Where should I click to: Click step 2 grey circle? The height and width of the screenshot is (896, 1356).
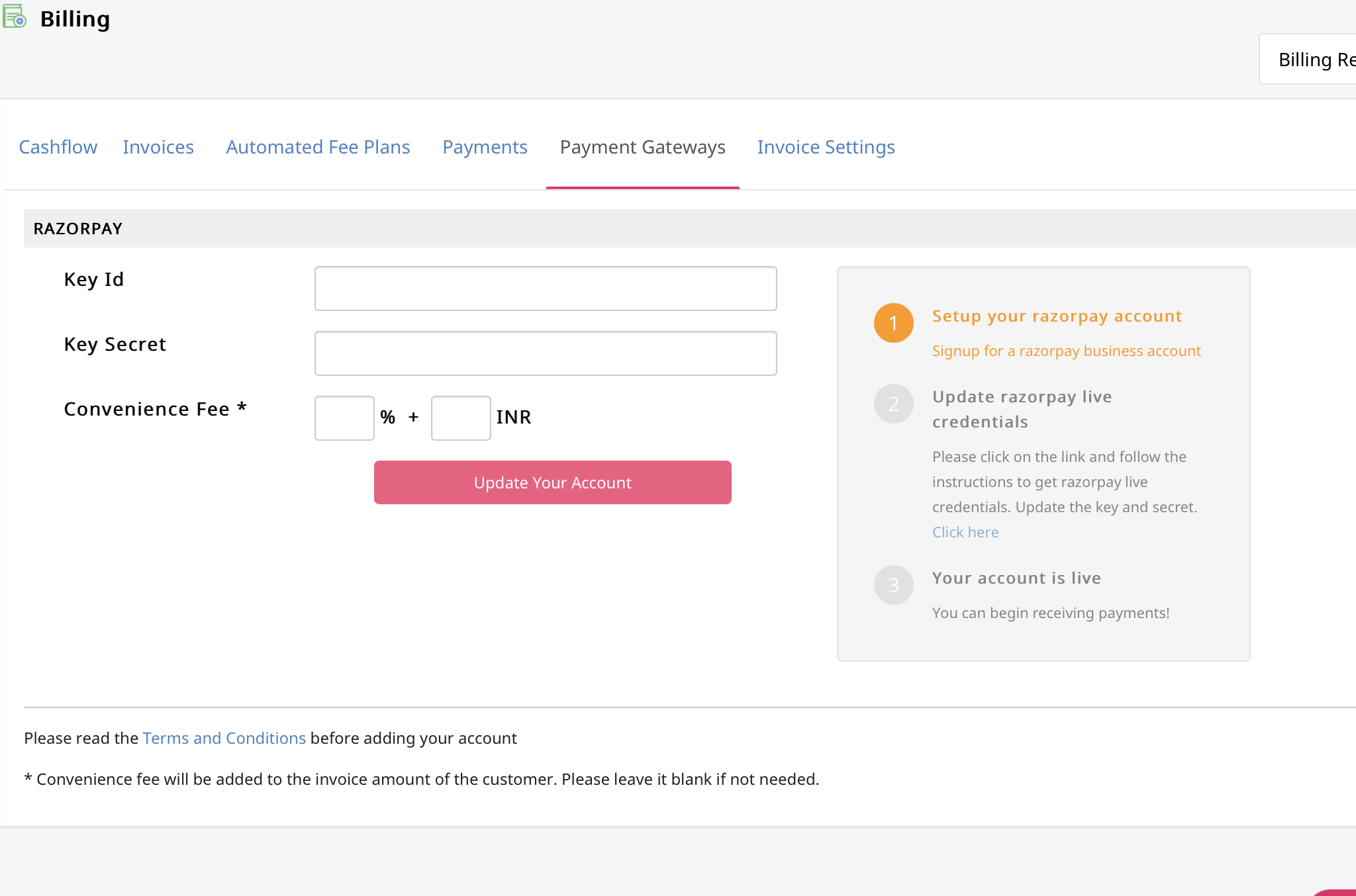click(894, 404)
